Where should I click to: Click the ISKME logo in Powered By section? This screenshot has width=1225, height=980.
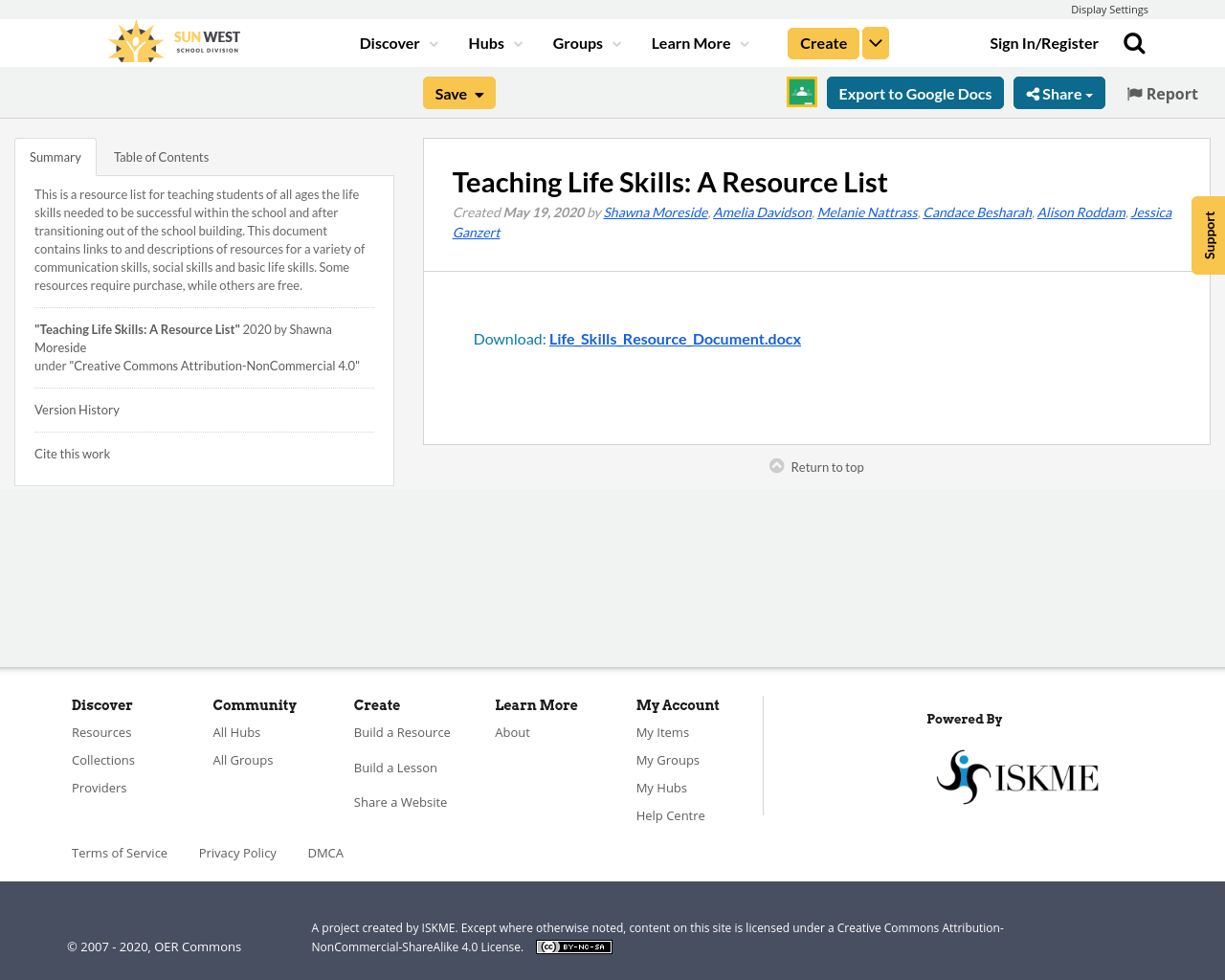click(1017, 776)
